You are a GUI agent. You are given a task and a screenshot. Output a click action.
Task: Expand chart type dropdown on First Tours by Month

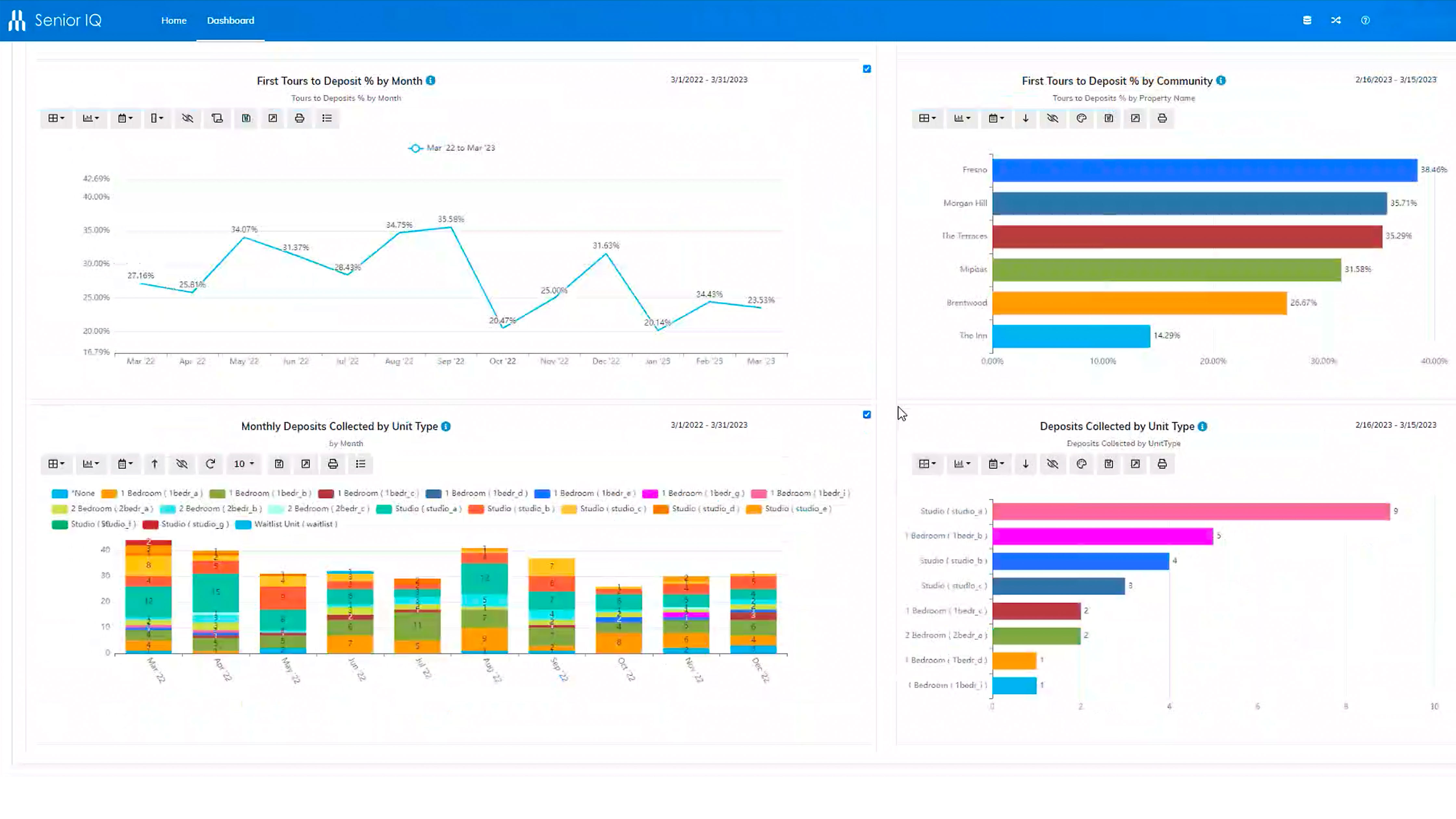(90, 118)
